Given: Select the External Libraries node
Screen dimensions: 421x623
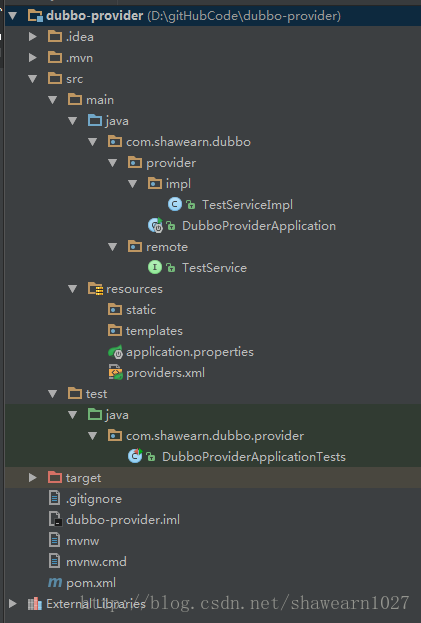Looking at the screenshot, I should 96,604.
